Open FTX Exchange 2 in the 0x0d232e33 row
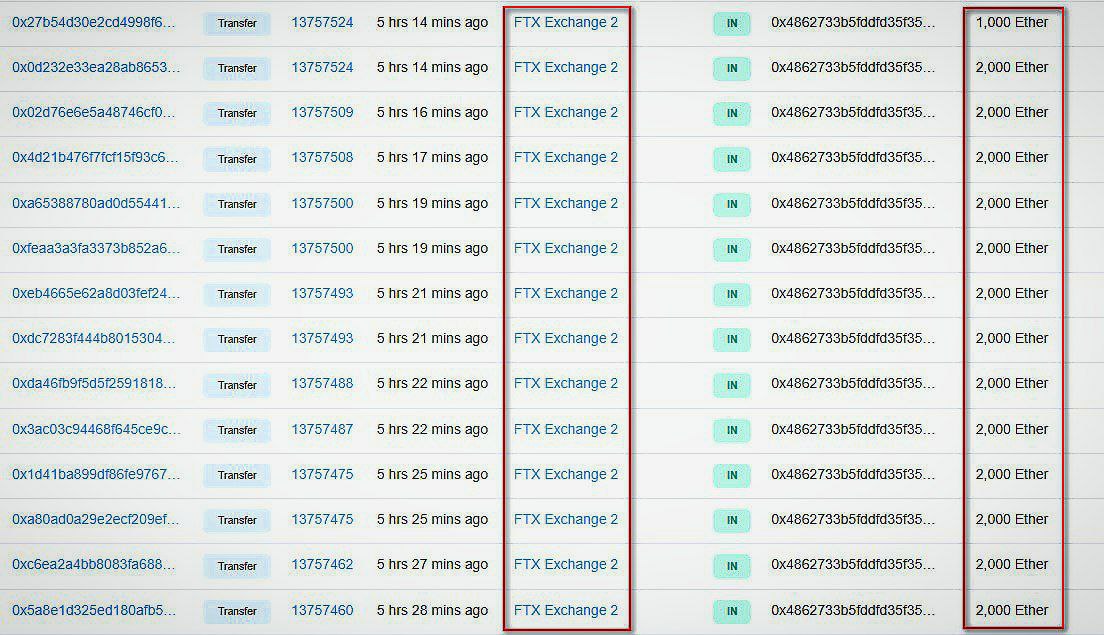Image resolution: width=1104 pixels, height=635 pixels. [x=566, y=68]
